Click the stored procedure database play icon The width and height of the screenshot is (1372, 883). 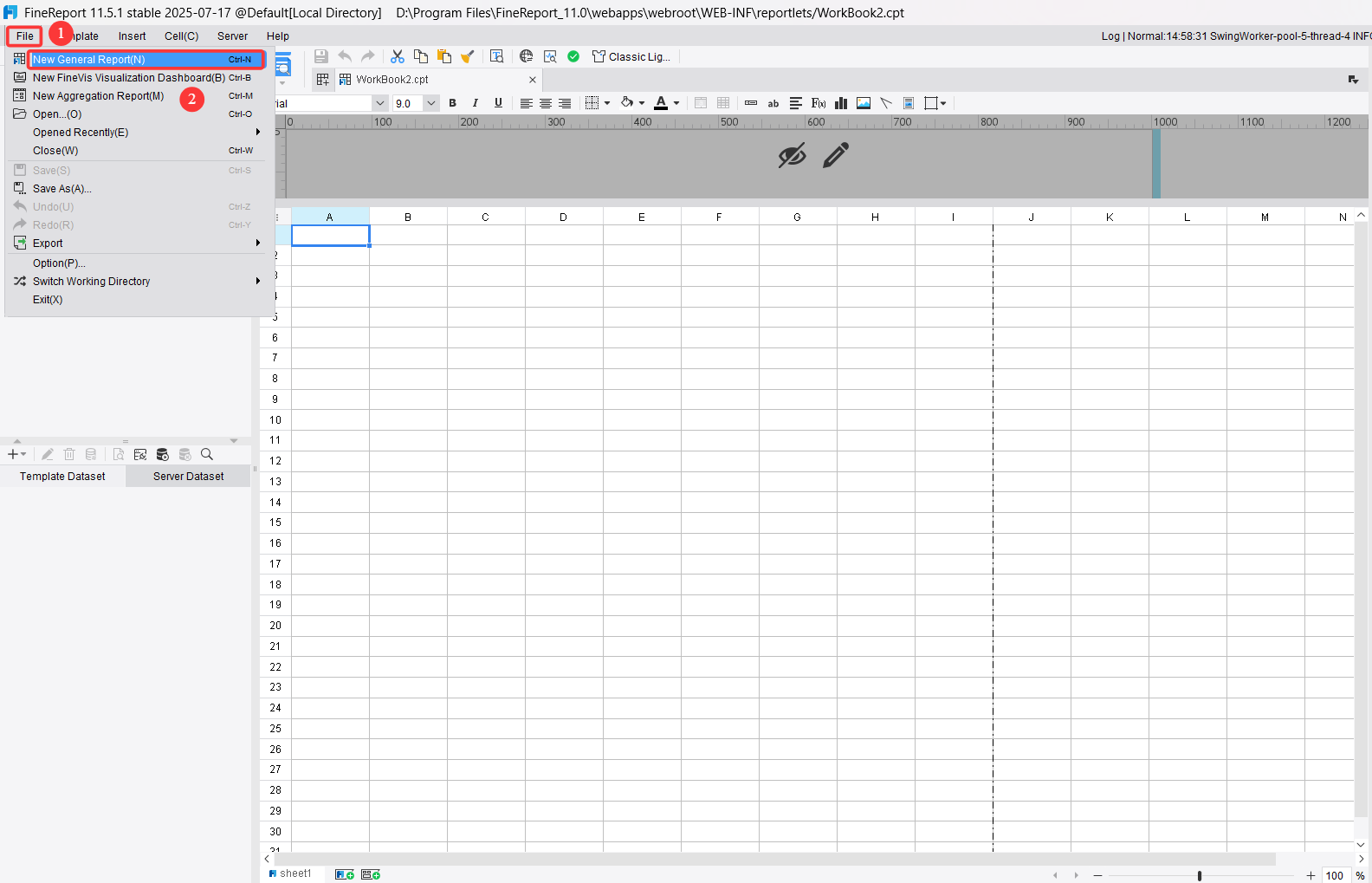tap(163, 454)
